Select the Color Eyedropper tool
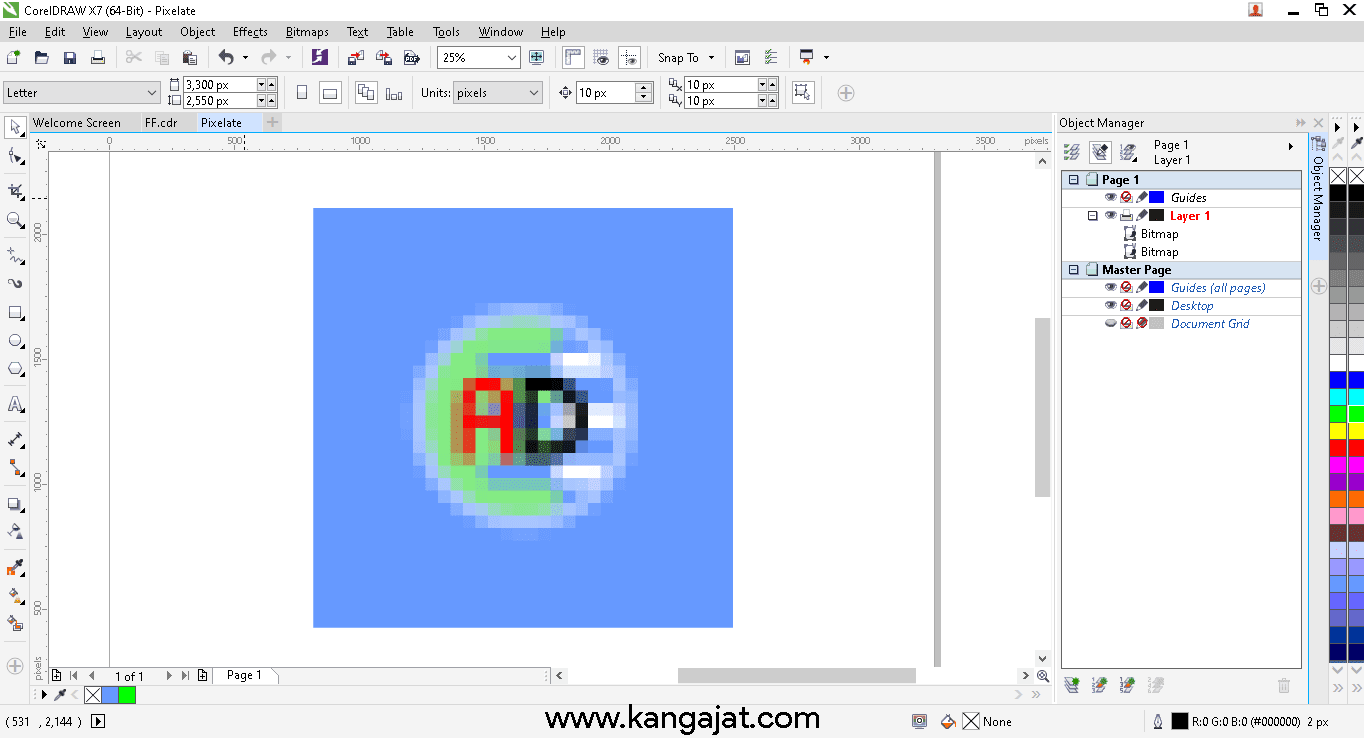 click(x=15, y=568)
